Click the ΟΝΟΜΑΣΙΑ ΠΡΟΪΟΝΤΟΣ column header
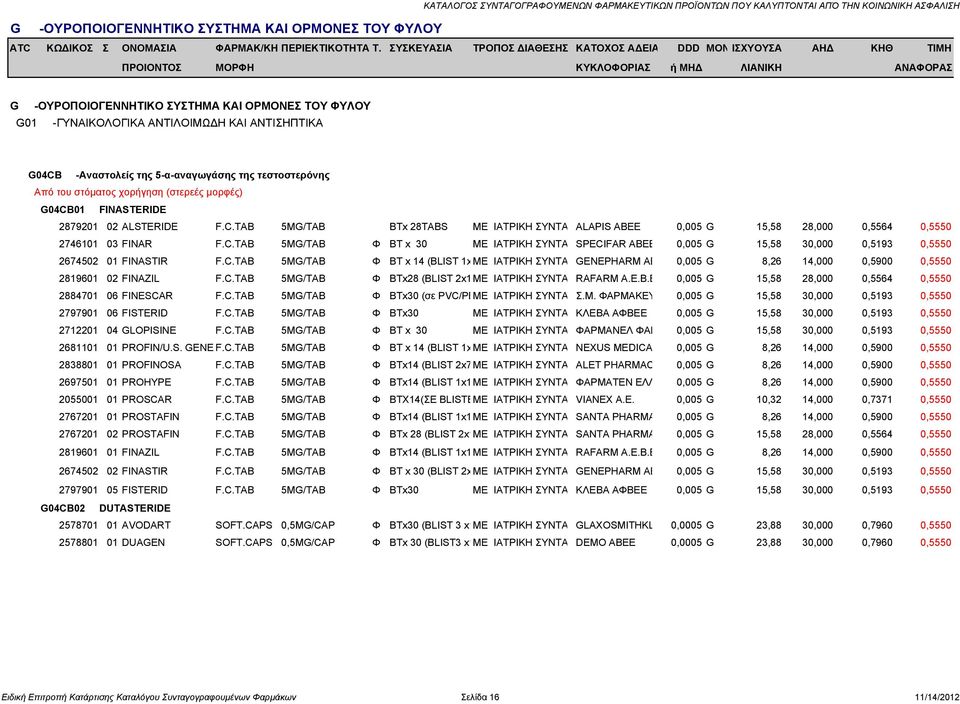Viewport: 960px width, 704px height. tap(152, 58)
